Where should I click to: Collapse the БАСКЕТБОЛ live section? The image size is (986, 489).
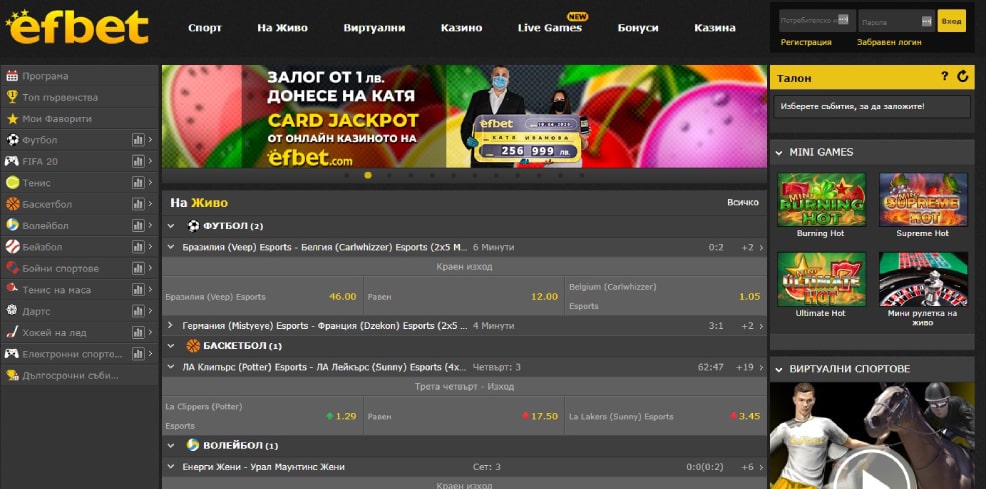(171, 346)
